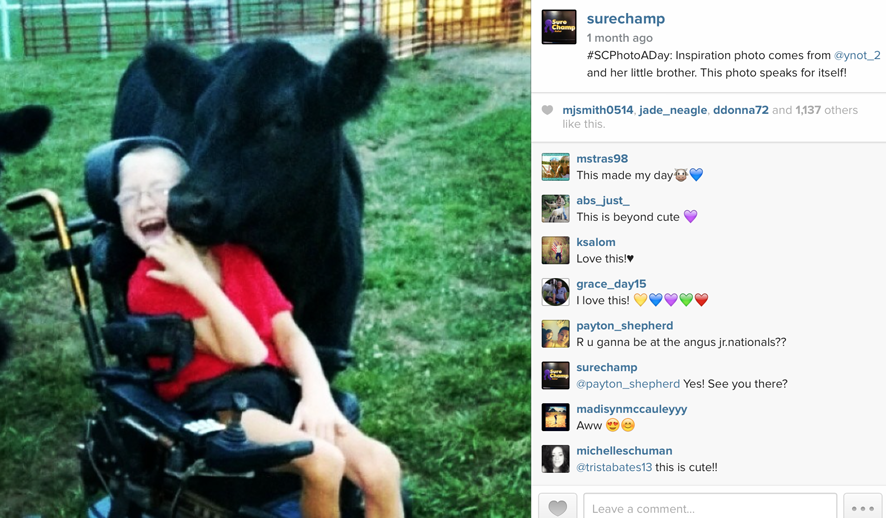Follow the @ynot_2 mention link
Viewport: 886px width, 518px height.
(x=857, y=55)
